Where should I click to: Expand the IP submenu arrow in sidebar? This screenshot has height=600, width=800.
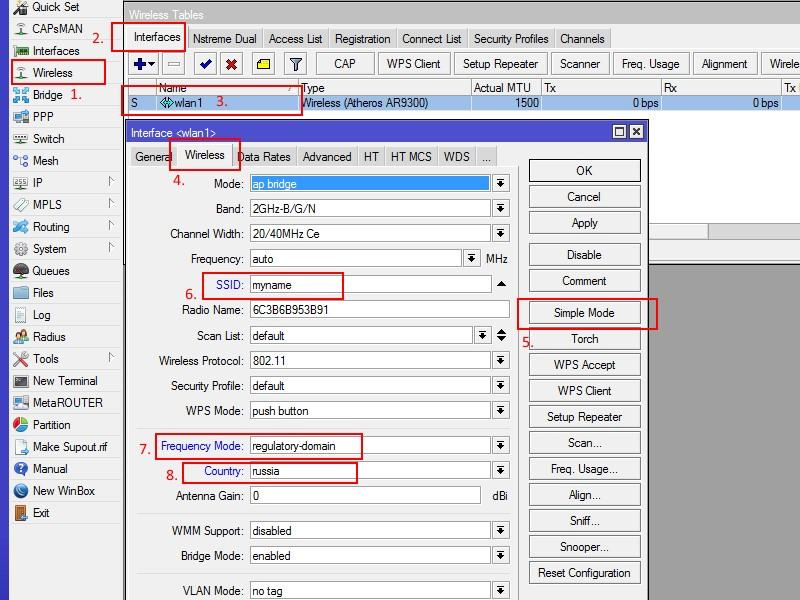coord(111,183)
